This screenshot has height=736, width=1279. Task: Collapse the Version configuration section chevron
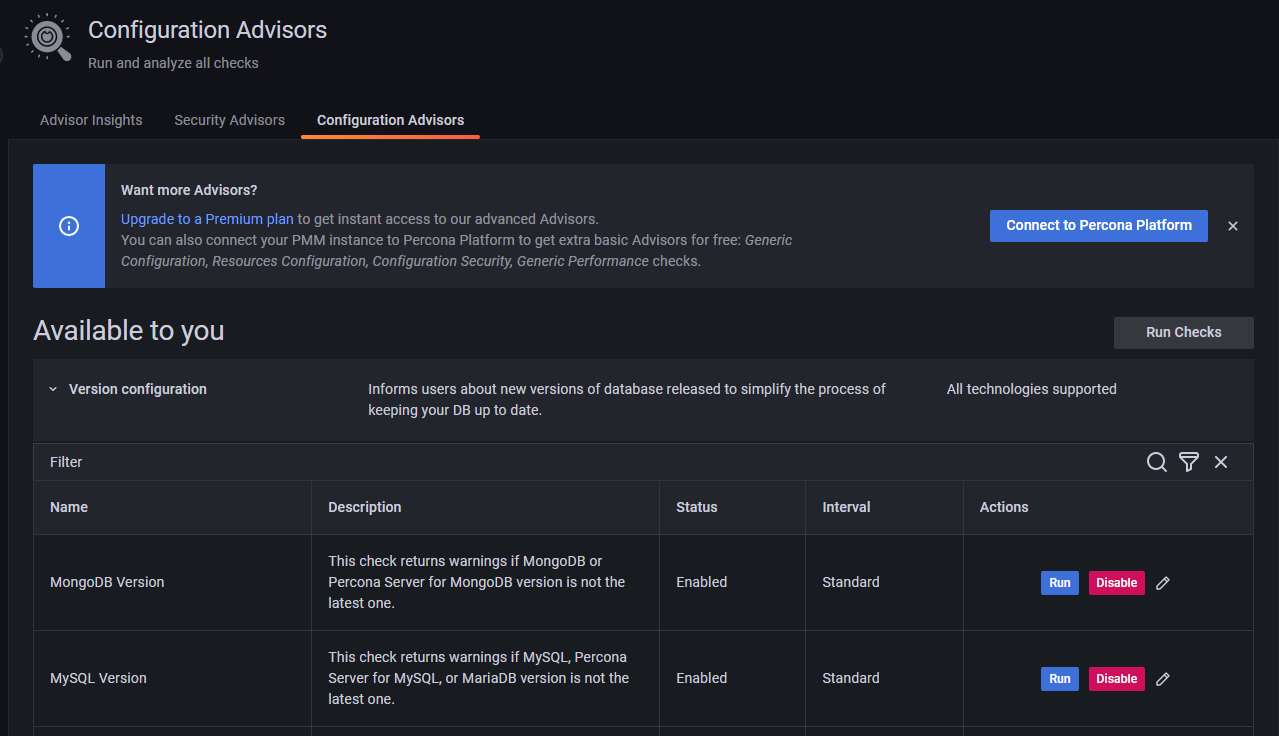(x=53, y=389)
